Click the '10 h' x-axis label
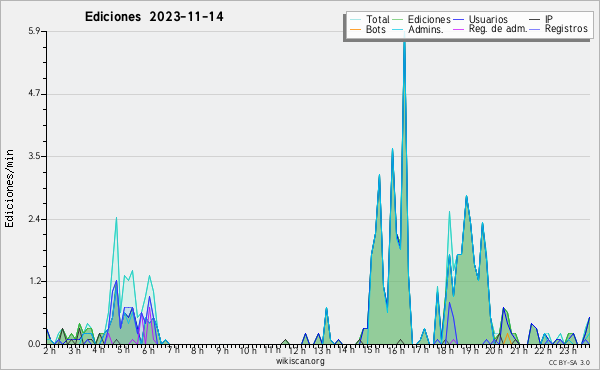This screenshot has height=370, width=600. click(x=248, y=351)
